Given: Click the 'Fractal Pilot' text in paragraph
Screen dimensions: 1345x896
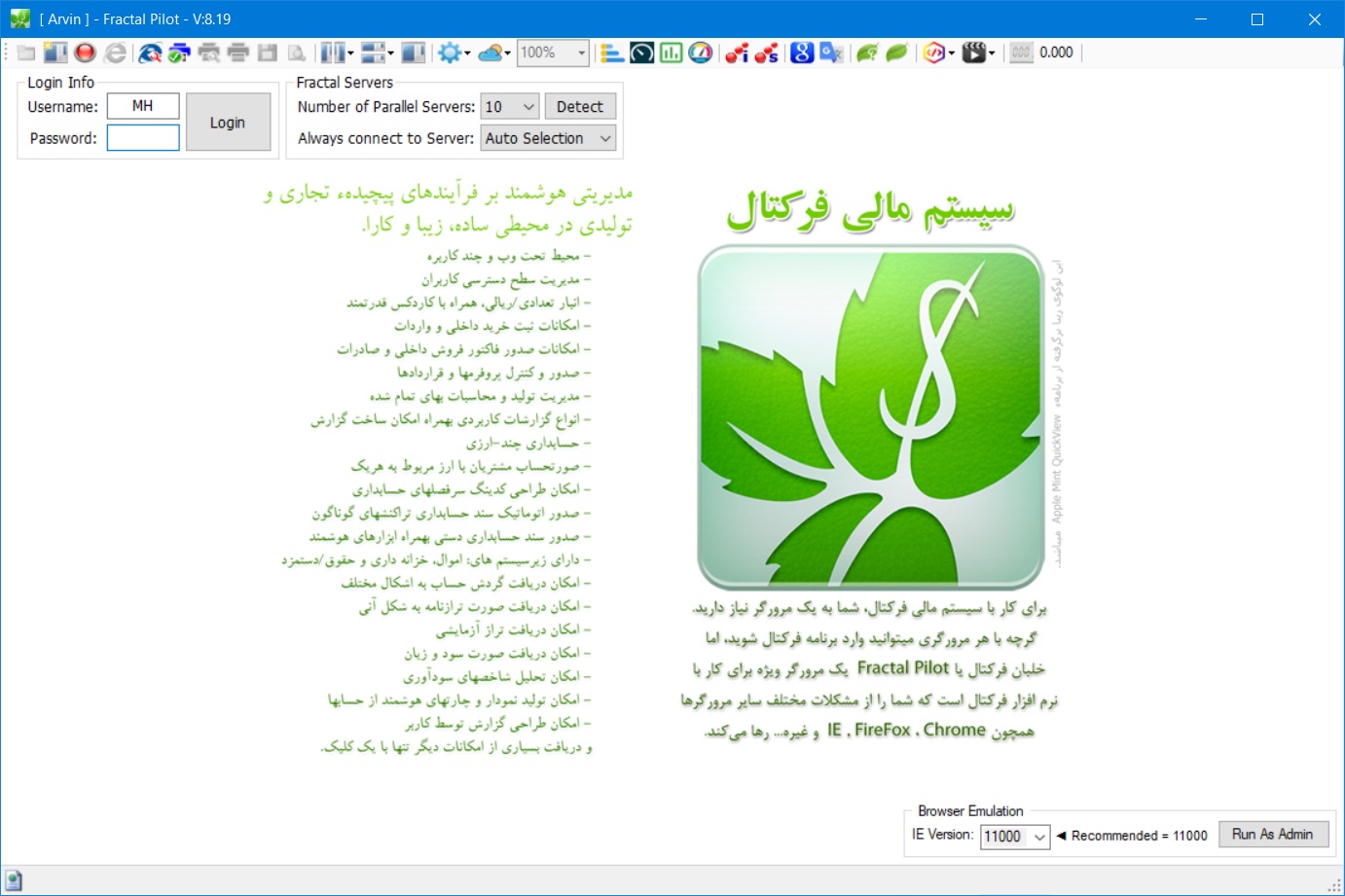Looking at the screenshot, I should (x=902, y=668).
